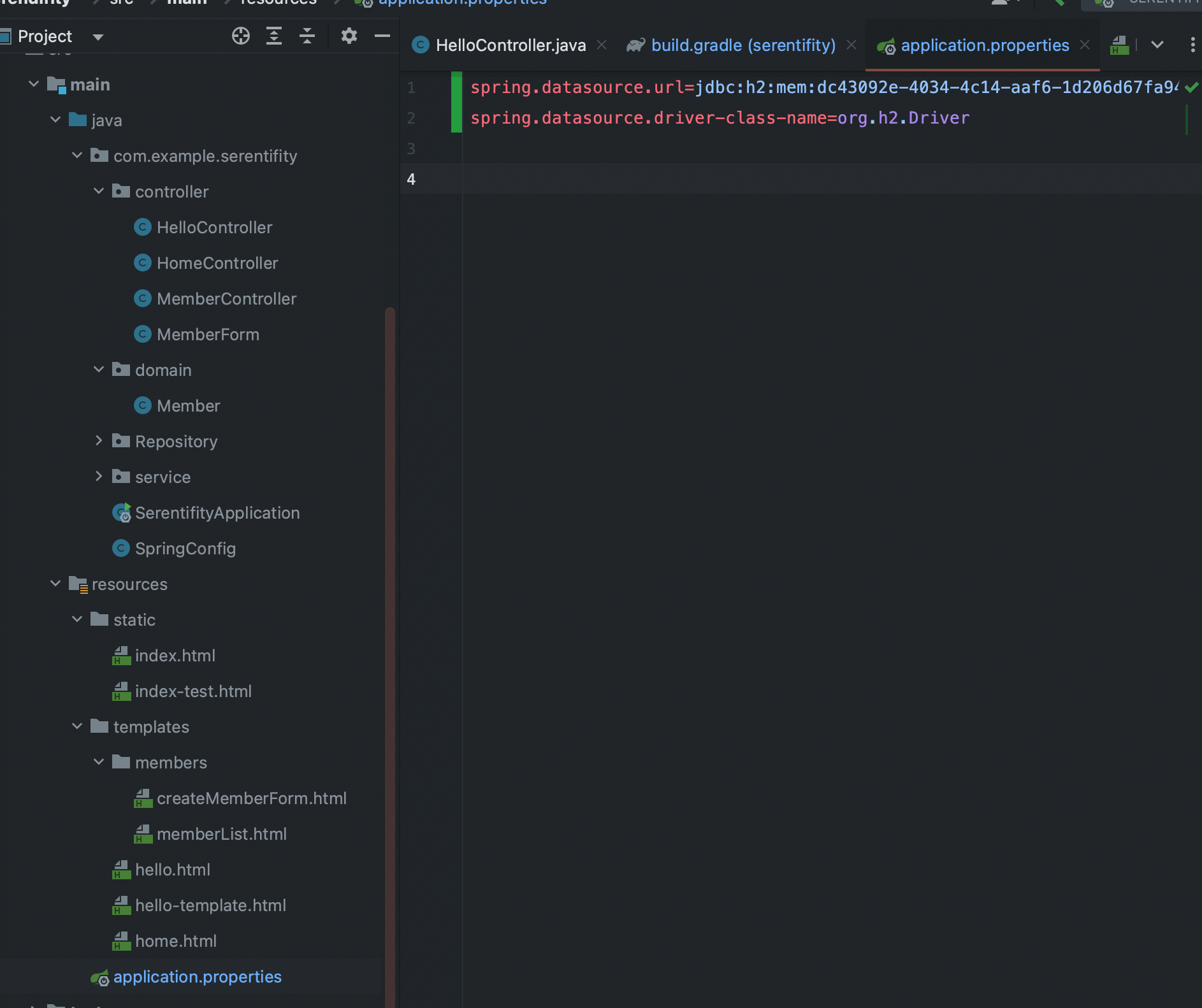Image resolution: width=1202 pixels, height=1008 pixels.
Task: Click the Project panel title
Action: 45,36
